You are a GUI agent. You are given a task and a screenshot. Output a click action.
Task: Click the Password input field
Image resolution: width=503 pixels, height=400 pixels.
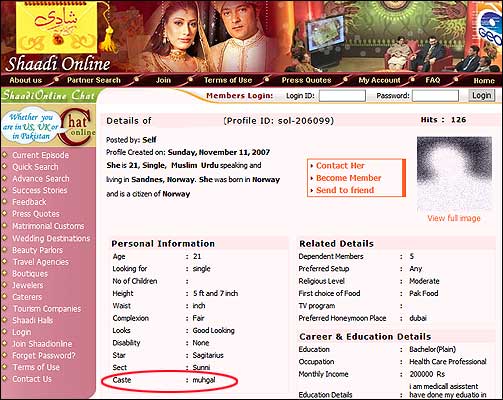(435, 96)
